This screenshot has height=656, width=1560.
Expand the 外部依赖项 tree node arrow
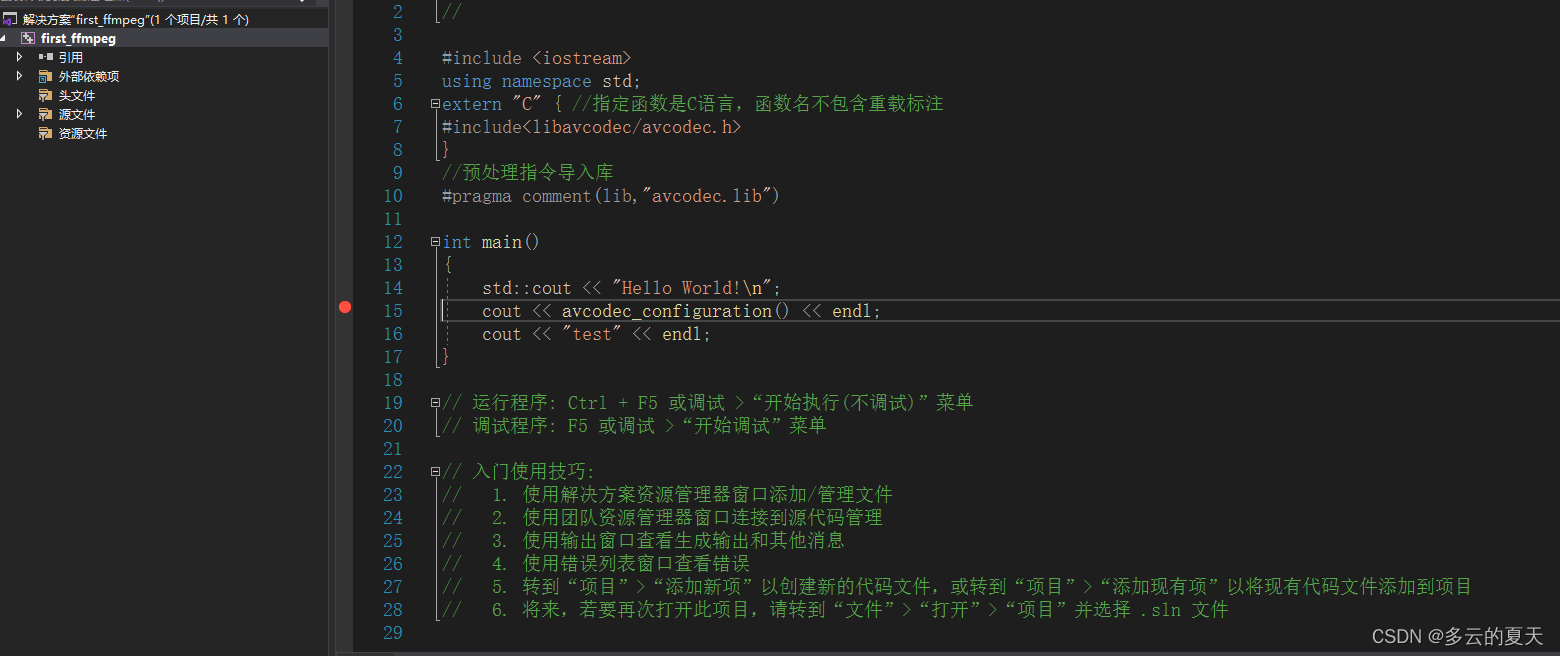click(x=19, y=77)
